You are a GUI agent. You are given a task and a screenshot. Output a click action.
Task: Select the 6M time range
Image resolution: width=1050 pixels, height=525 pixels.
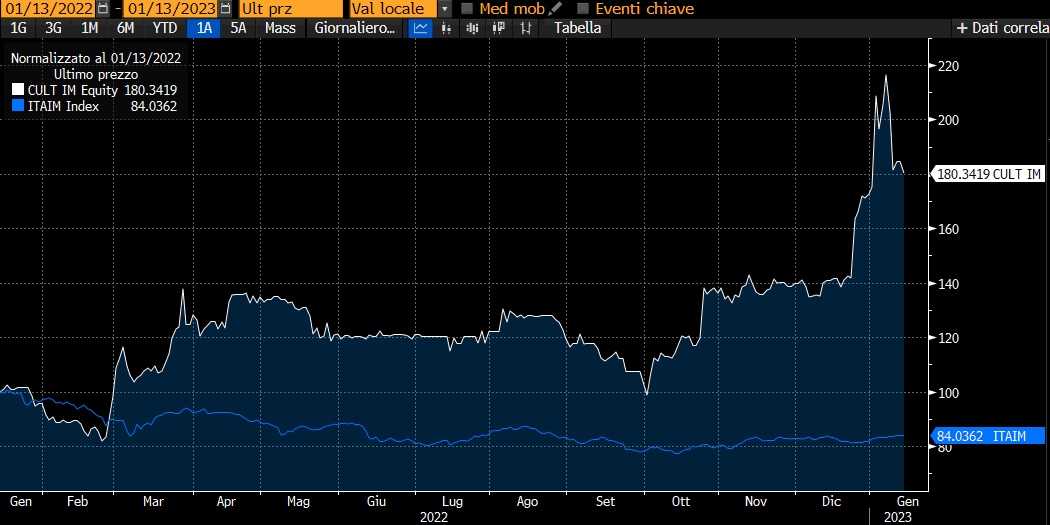125,28
